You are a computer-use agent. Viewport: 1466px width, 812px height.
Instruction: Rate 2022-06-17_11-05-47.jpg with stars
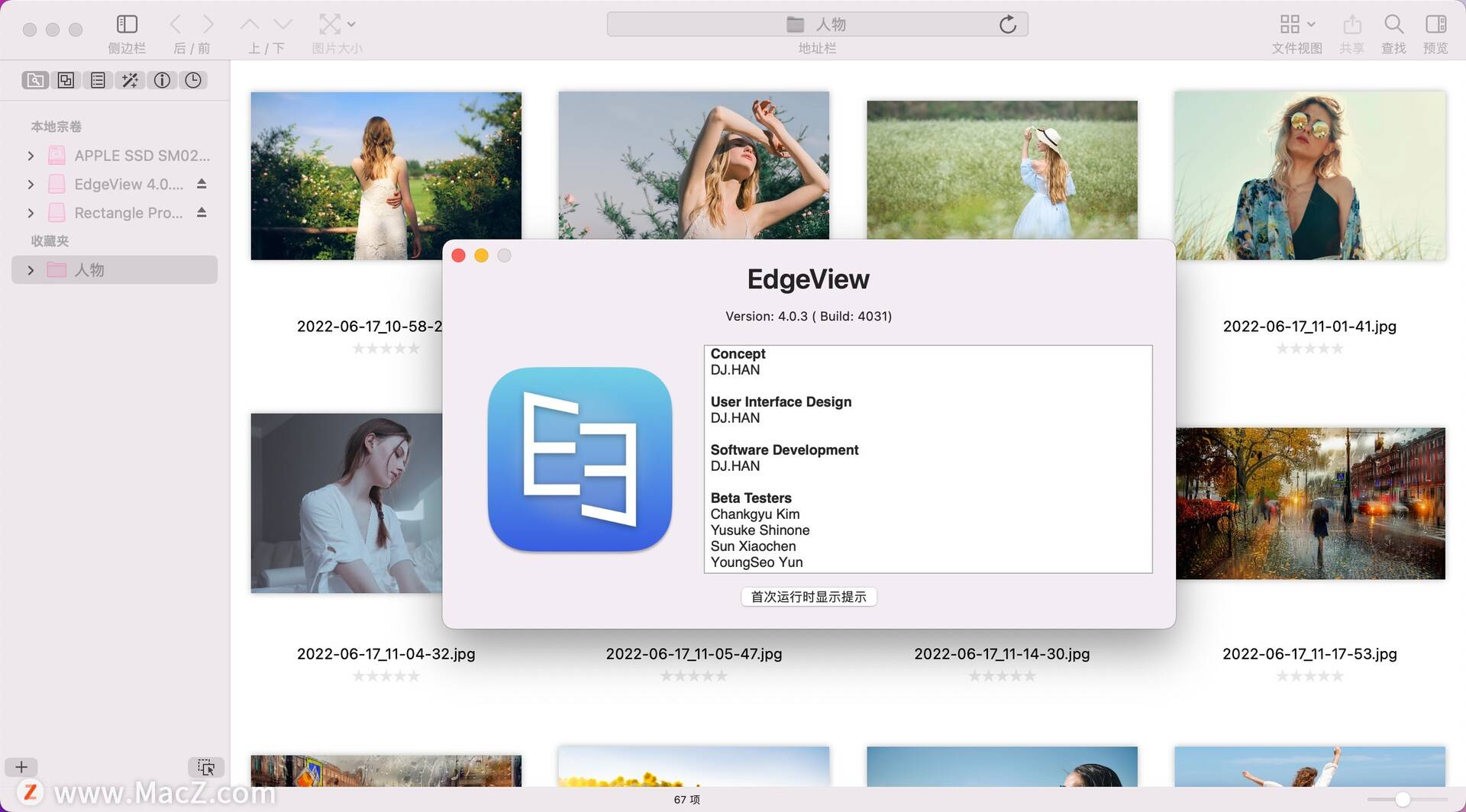pyautogui.click(x=693, y=676)
